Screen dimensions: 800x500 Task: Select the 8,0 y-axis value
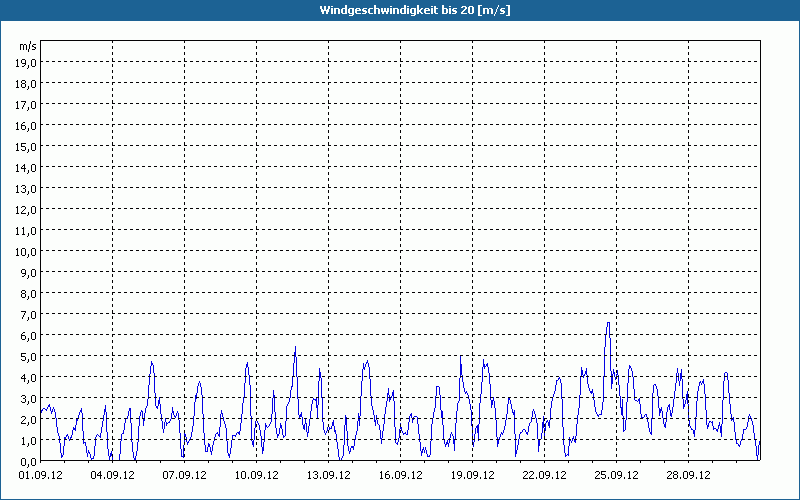coord(28,294)
